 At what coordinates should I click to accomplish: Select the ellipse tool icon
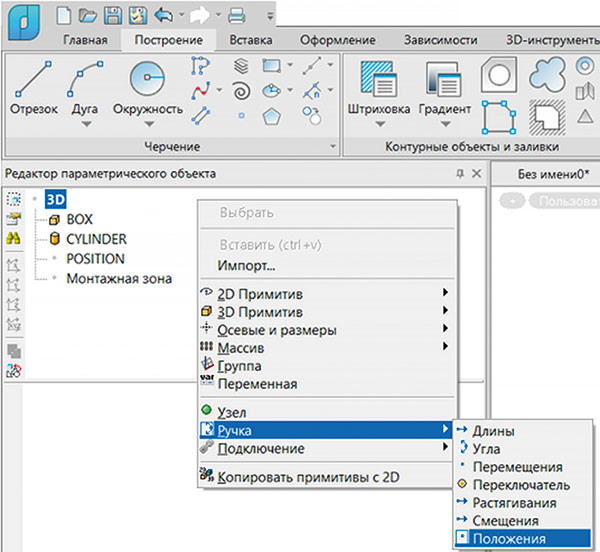(x=271, y=91)
